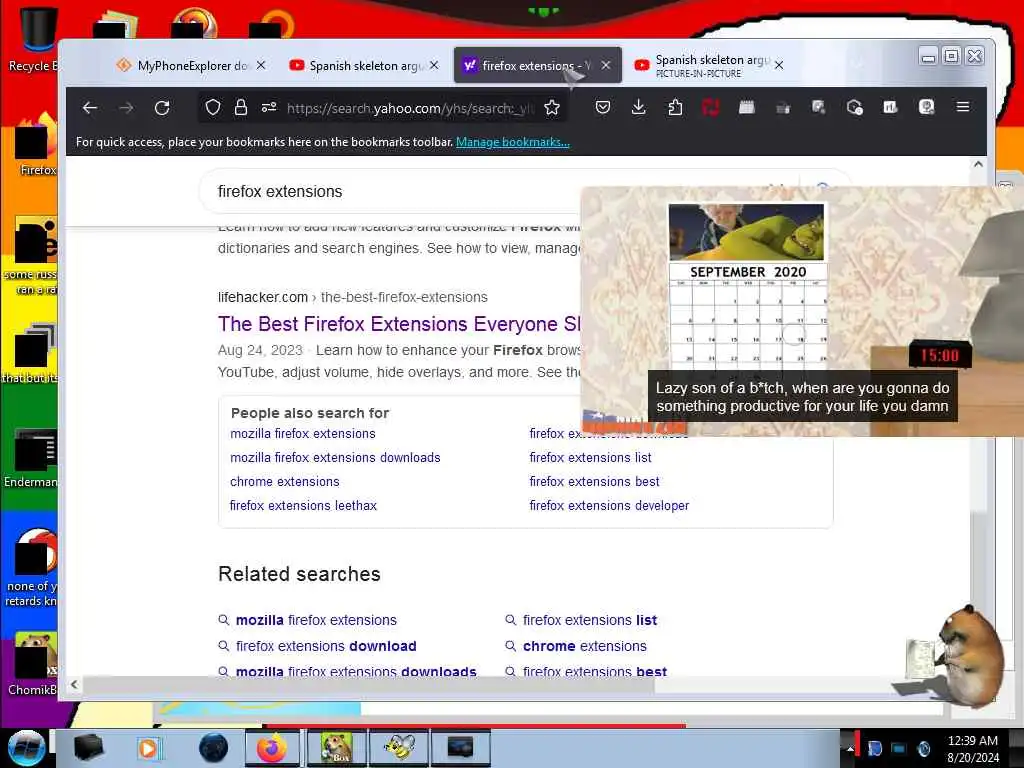Screen dimensions: 1024x768
Task: Open Pocket save icon in toolbar
Action: click(x=603, y=107)
